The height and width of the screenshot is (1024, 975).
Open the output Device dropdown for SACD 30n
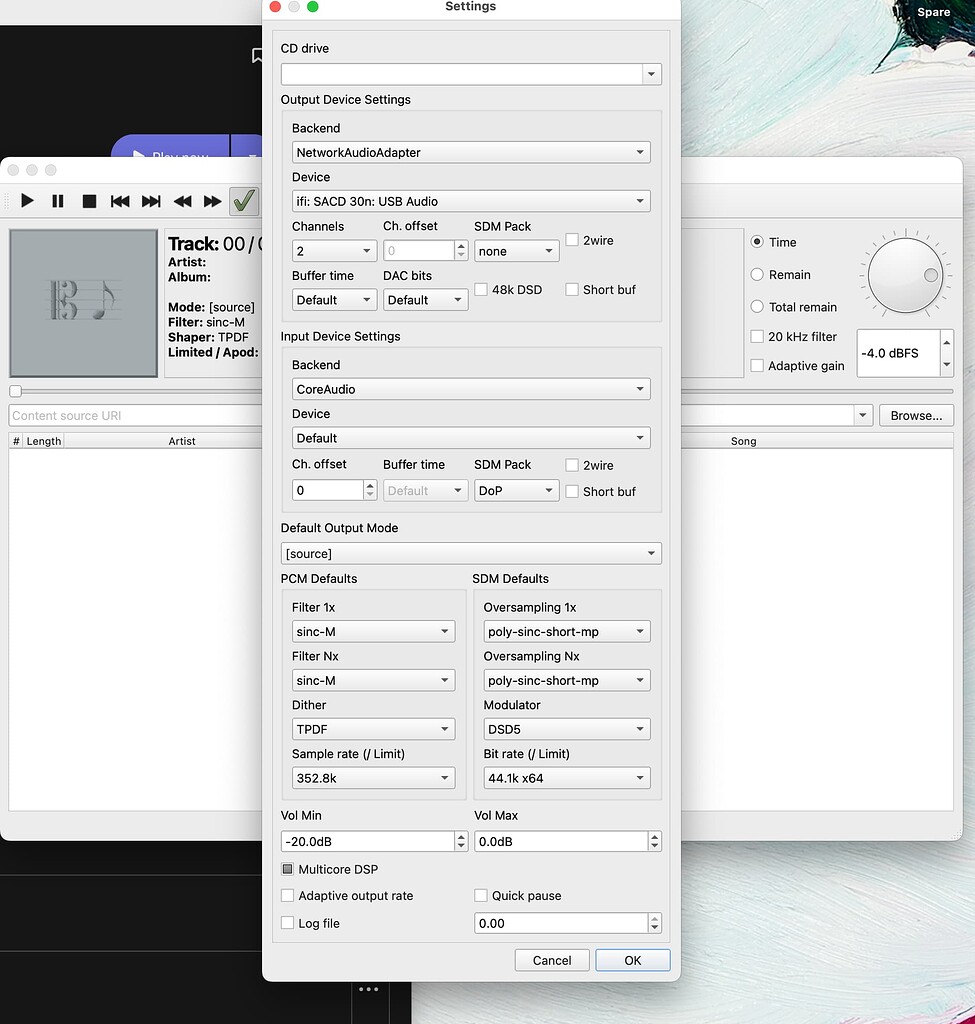click(470, 200)
